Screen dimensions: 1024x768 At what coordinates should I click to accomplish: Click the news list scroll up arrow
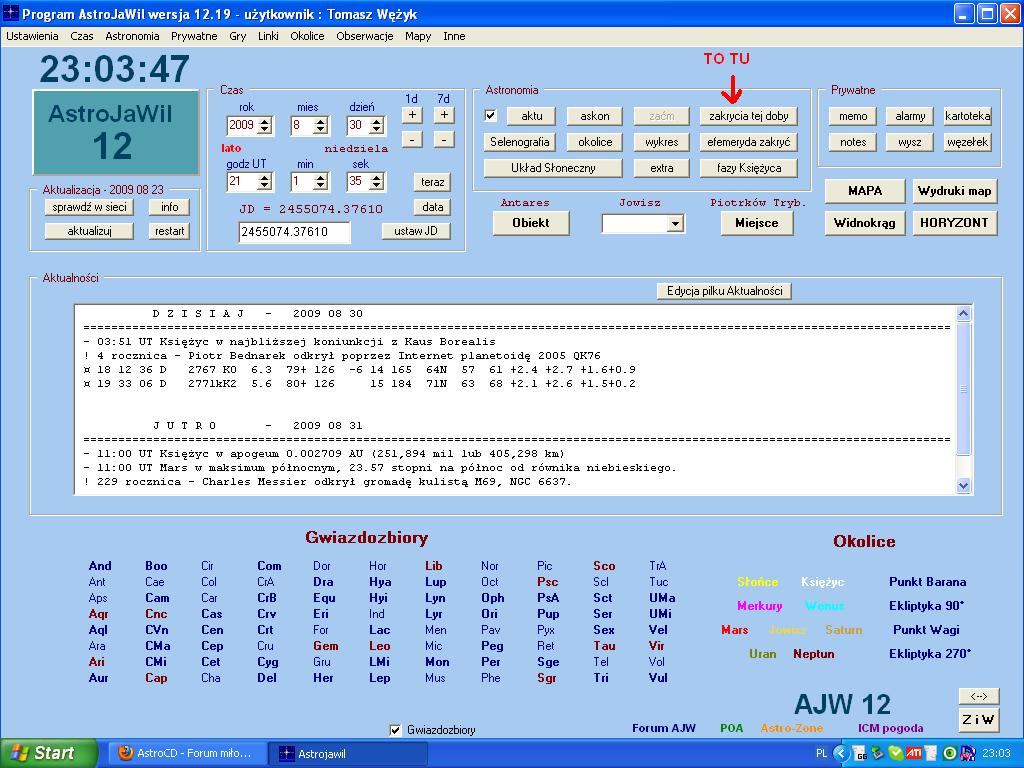click(x=963, y=313)
